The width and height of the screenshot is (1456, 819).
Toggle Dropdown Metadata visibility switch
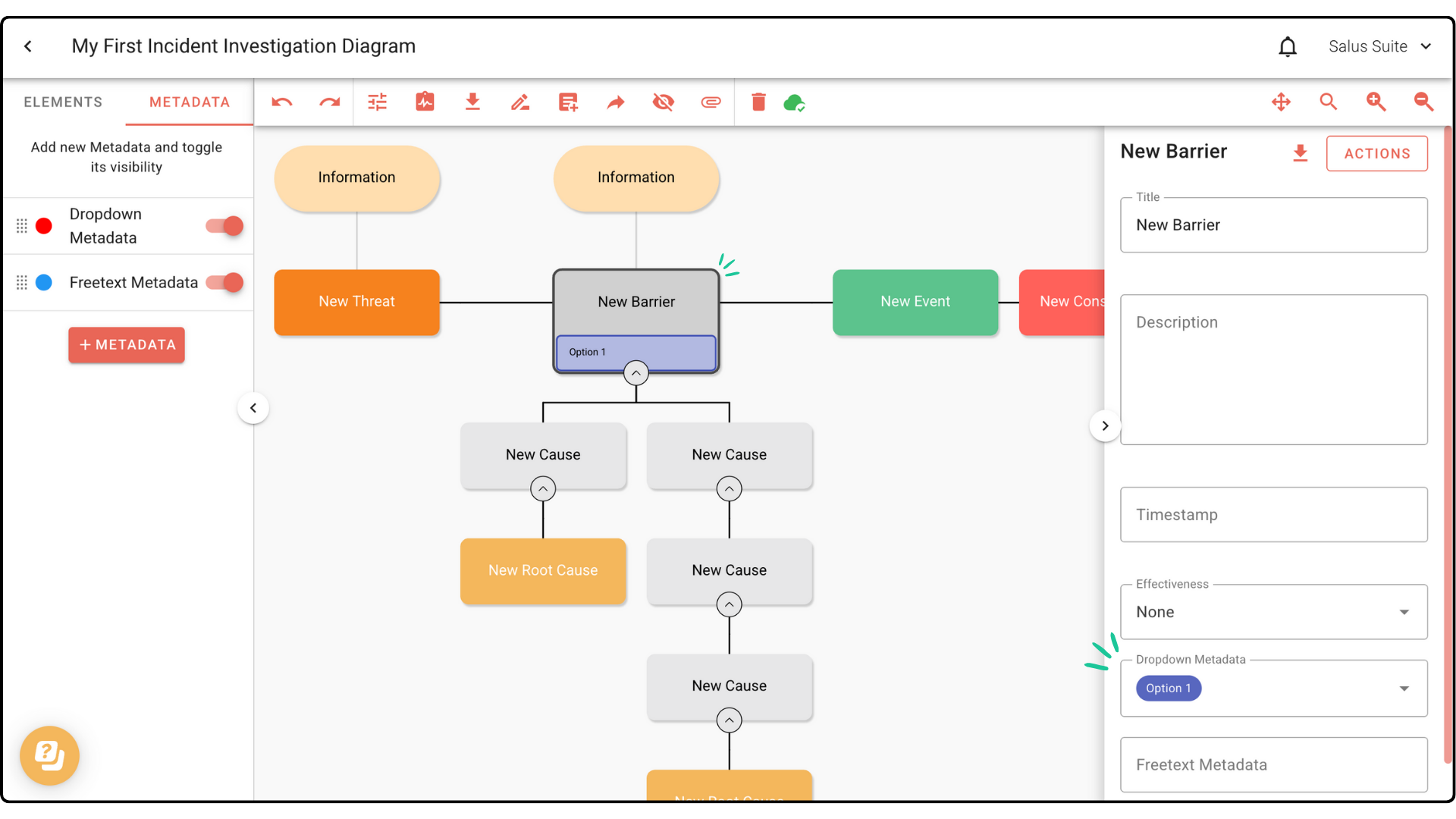[x=225, y=226]
